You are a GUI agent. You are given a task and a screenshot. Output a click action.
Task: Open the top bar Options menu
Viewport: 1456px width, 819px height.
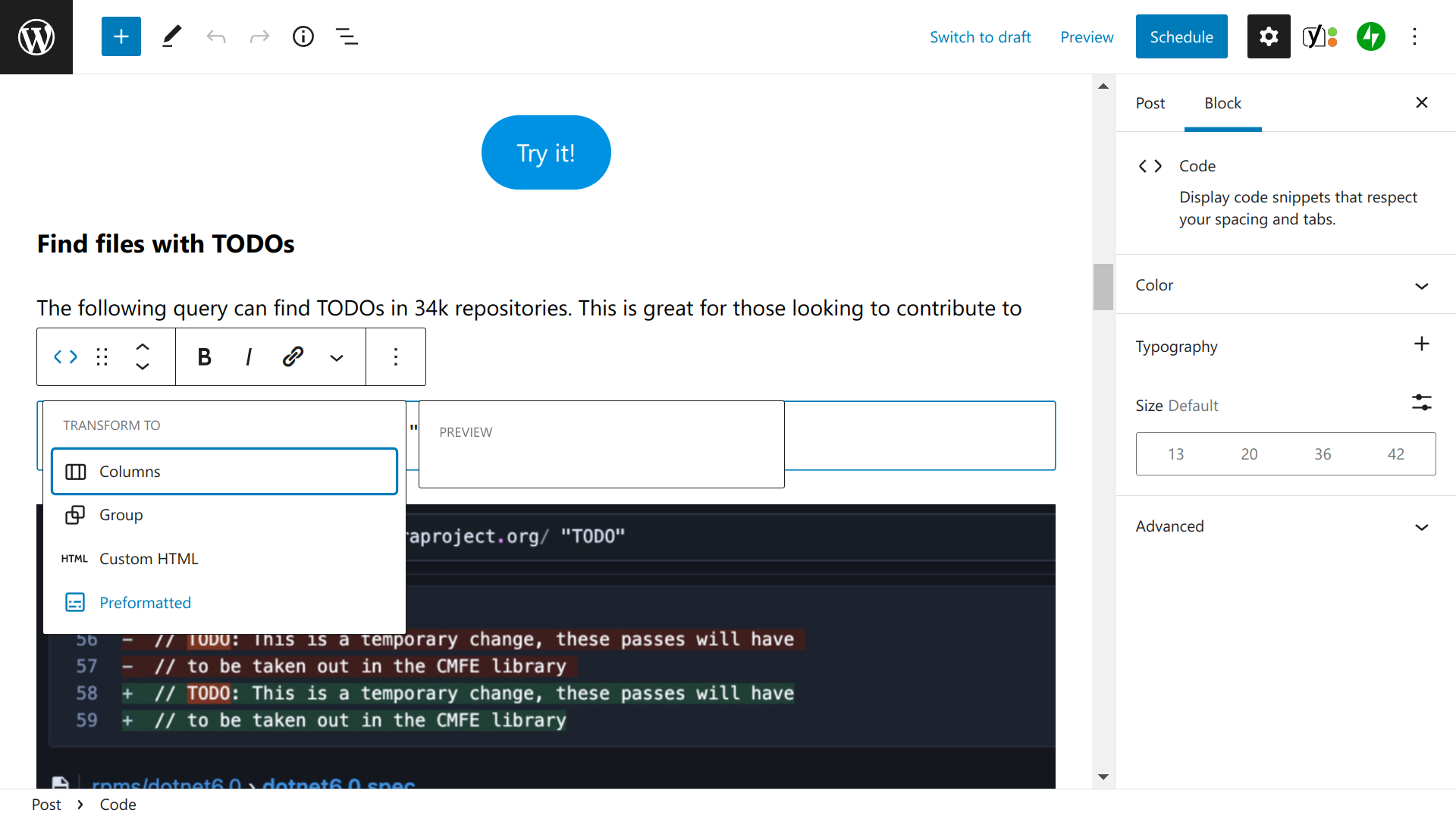click(1414, 36)
